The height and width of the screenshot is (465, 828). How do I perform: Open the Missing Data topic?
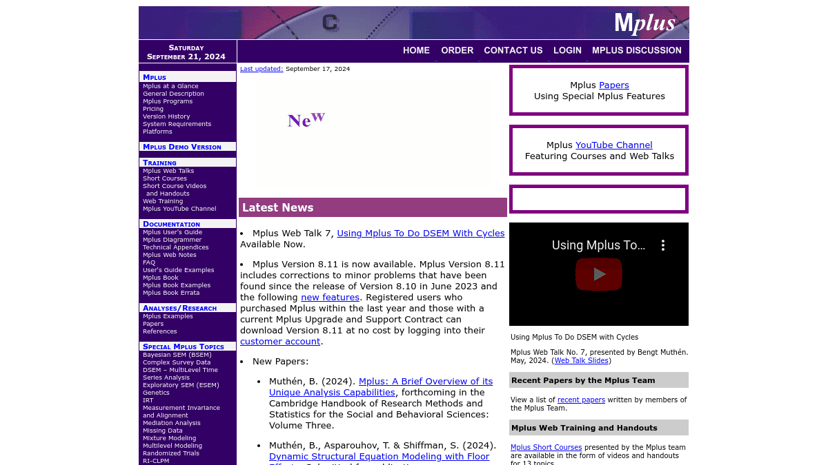point(162,431)
